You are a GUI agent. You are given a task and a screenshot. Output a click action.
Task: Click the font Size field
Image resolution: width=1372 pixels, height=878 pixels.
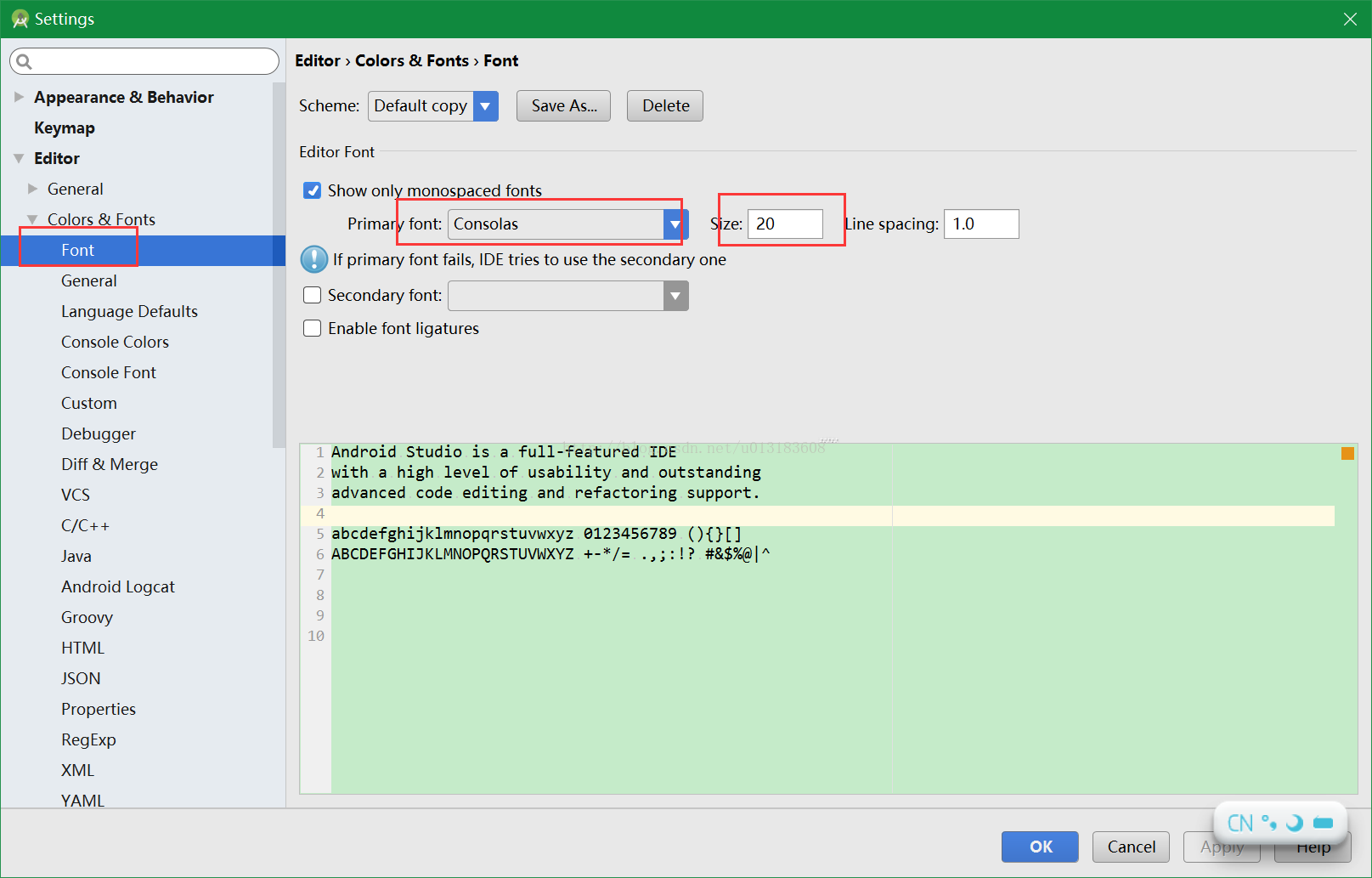click(785, 224)
